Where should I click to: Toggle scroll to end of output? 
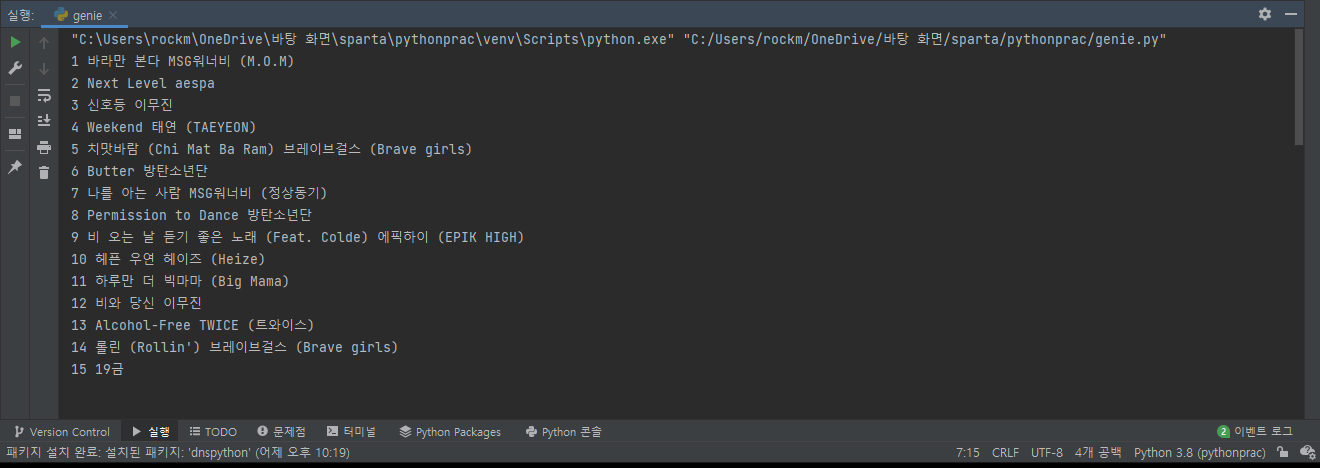click(44, 121)
